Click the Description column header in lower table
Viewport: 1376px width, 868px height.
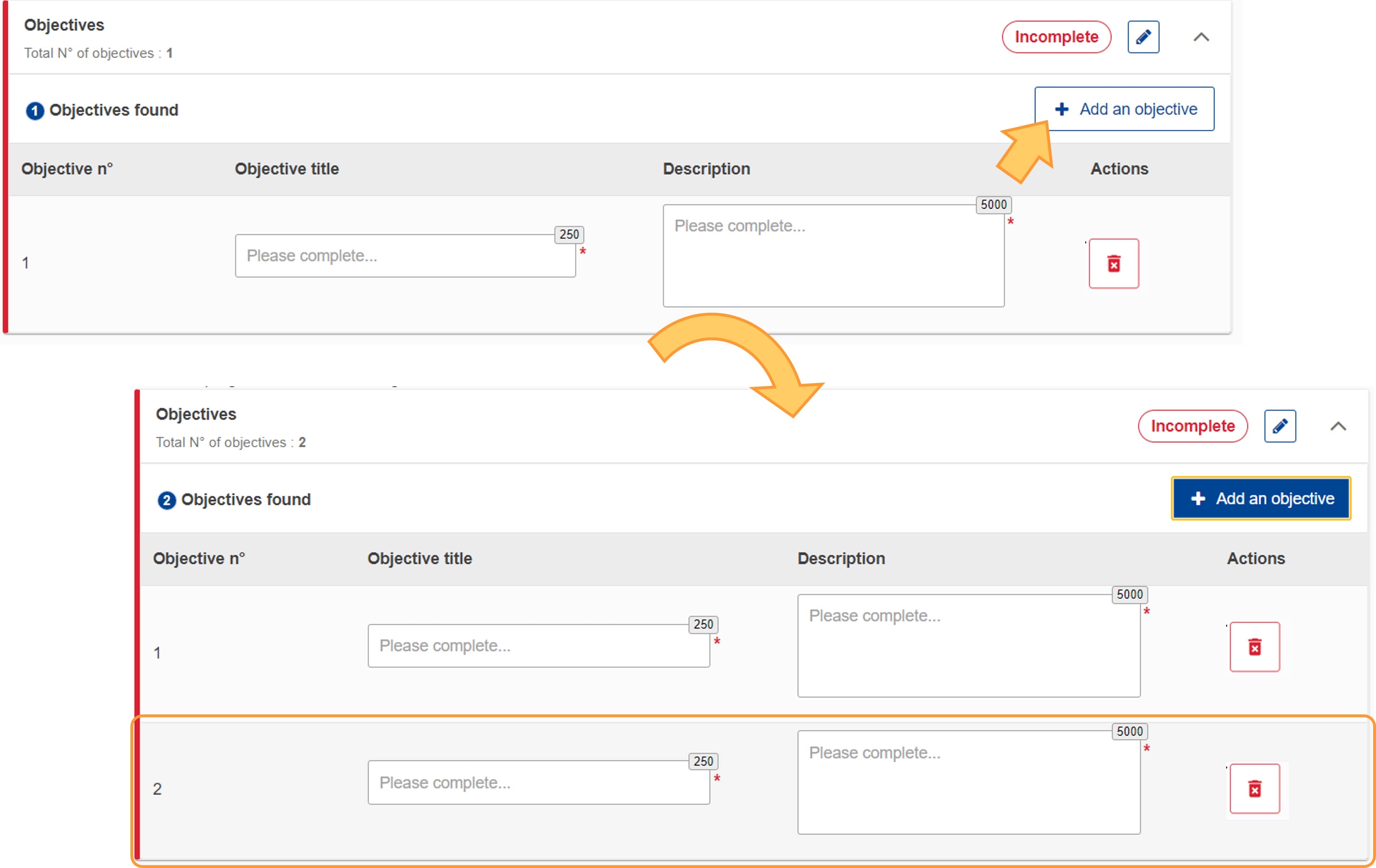coord(841,559)
